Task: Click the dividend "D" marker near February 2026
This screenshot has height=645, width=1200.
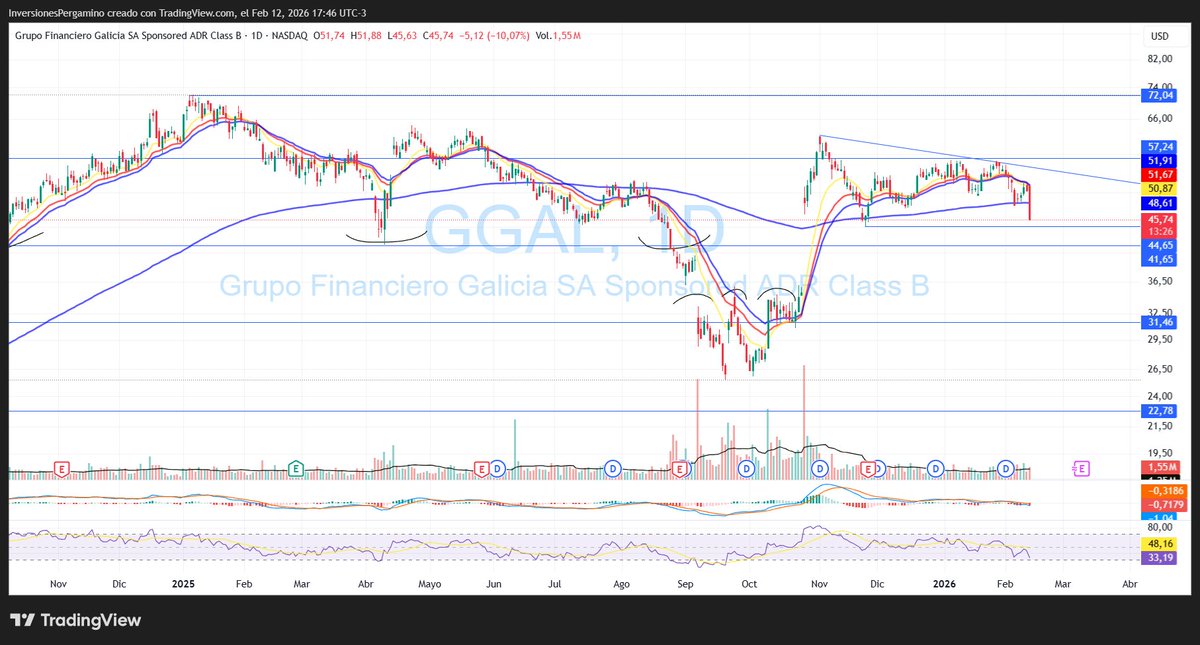Action: (1004, 469)
